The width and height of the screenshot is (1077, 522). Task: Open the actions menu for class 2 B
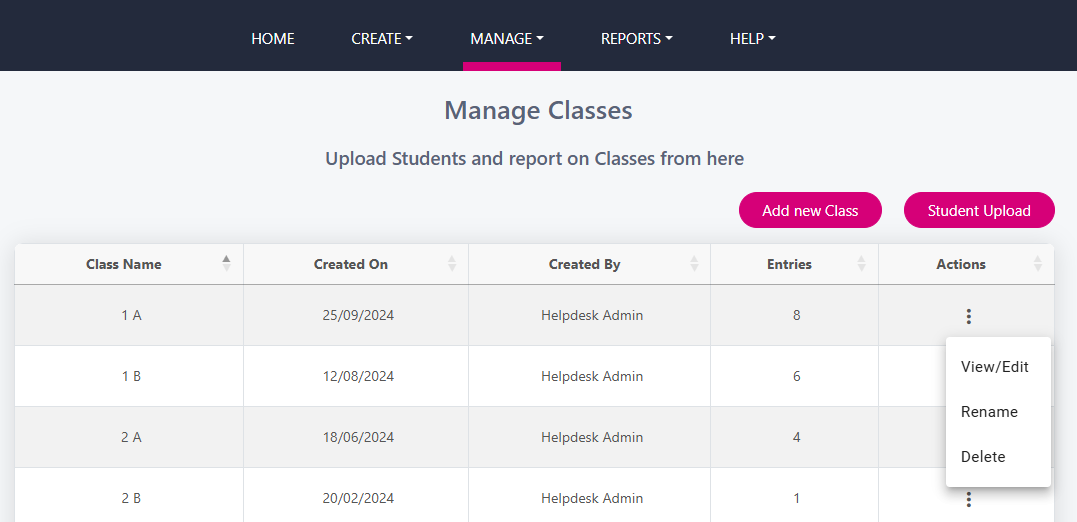point(968,499)
